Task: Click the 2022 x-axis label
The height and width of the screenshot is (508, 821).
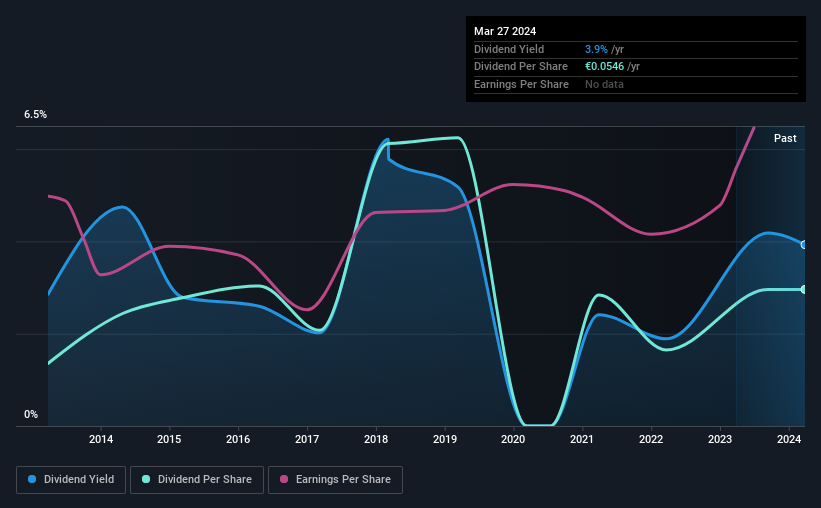Action: coord(651,439)
